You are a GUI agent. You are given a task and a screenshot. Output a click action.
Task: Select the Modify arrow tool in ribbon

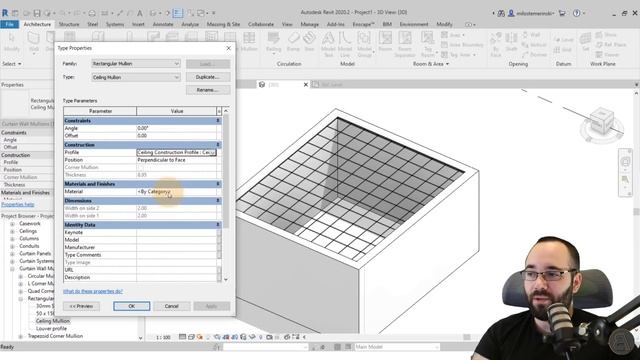11,42
